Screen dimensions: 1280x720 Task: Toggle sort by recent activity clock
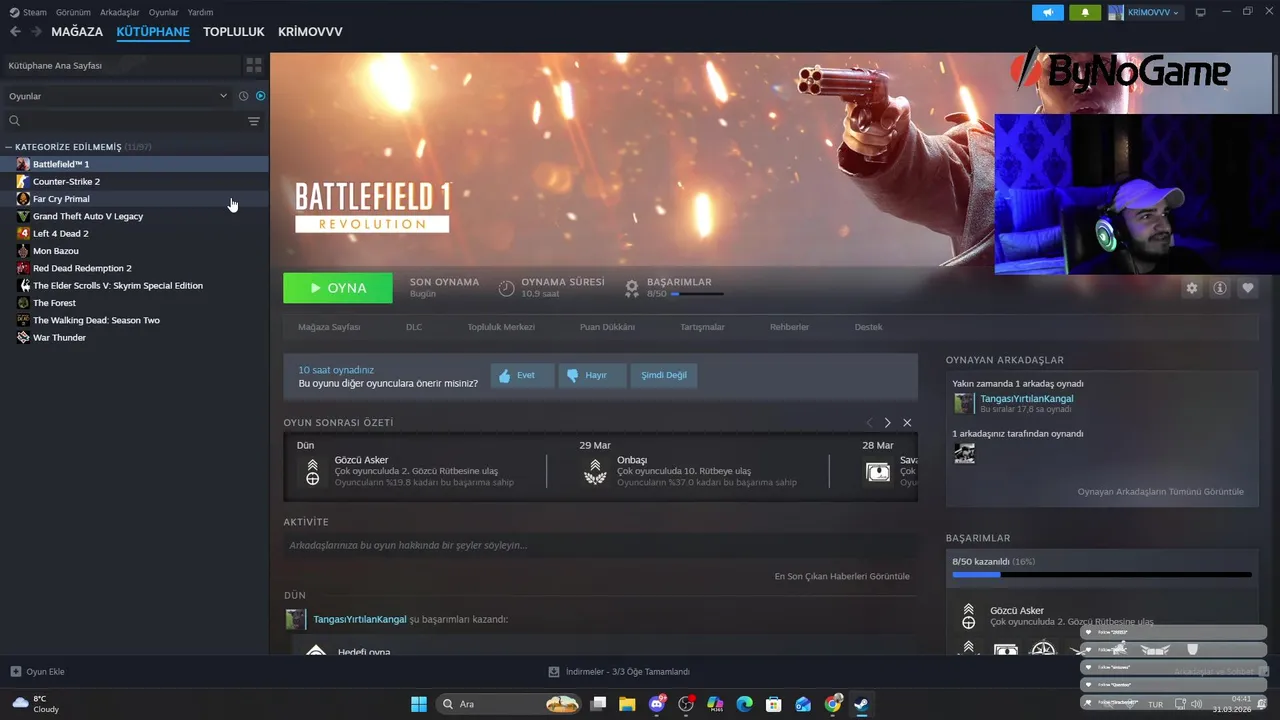point(243,96)
